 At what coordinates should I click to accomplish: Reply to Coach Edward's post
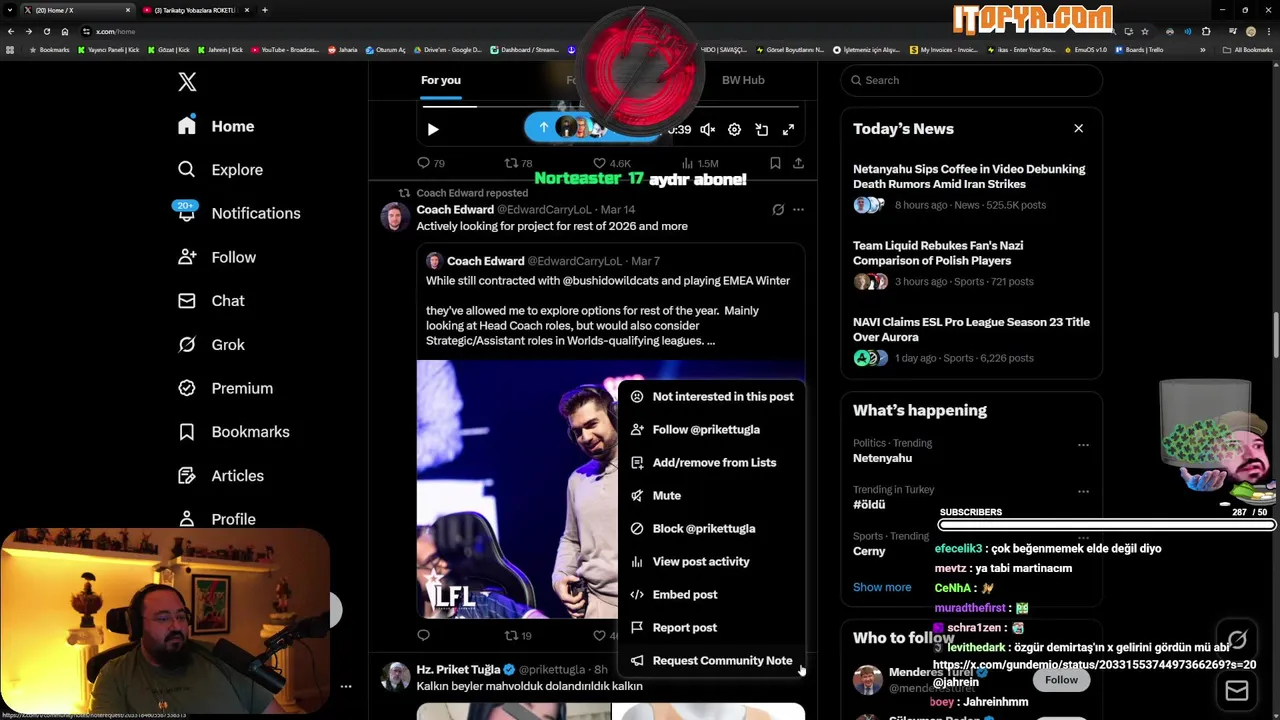tap(423, 635)
